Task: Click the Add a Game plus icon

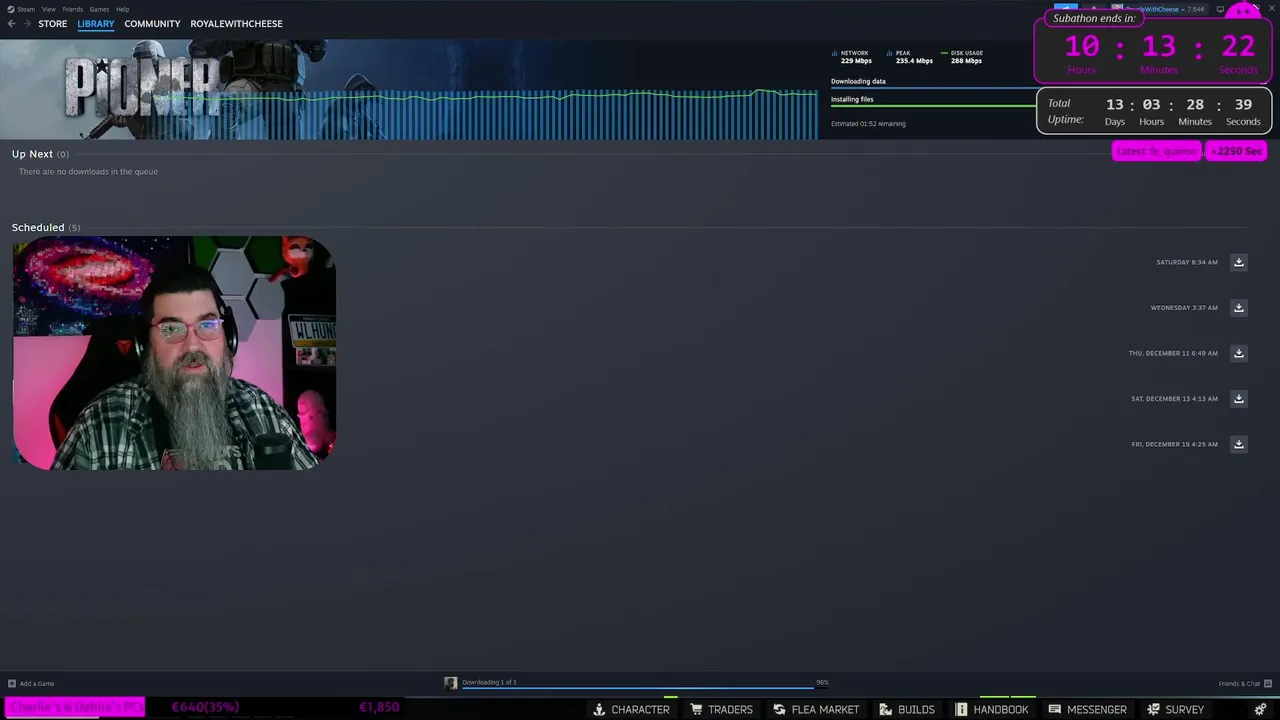Action: pyautogui.click(x=12, y=684)
